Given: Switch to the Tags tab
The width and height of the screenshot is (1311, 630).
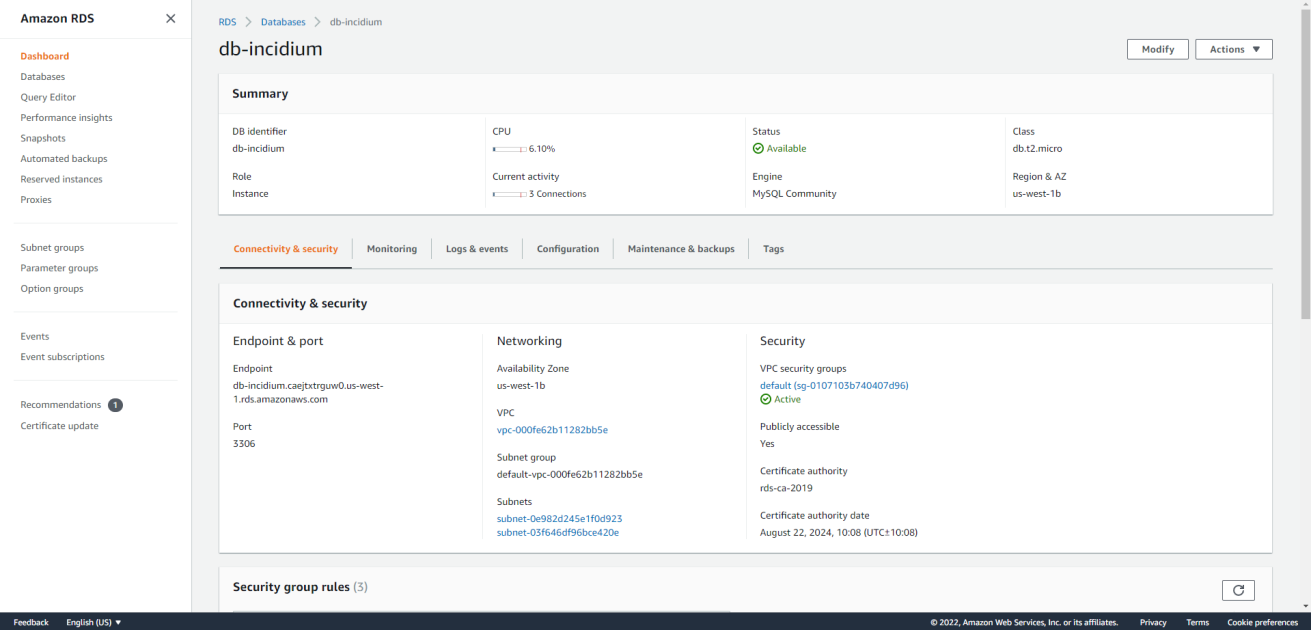Looking at the screenshot, I should pyautogui.click(x=773, y=249).
